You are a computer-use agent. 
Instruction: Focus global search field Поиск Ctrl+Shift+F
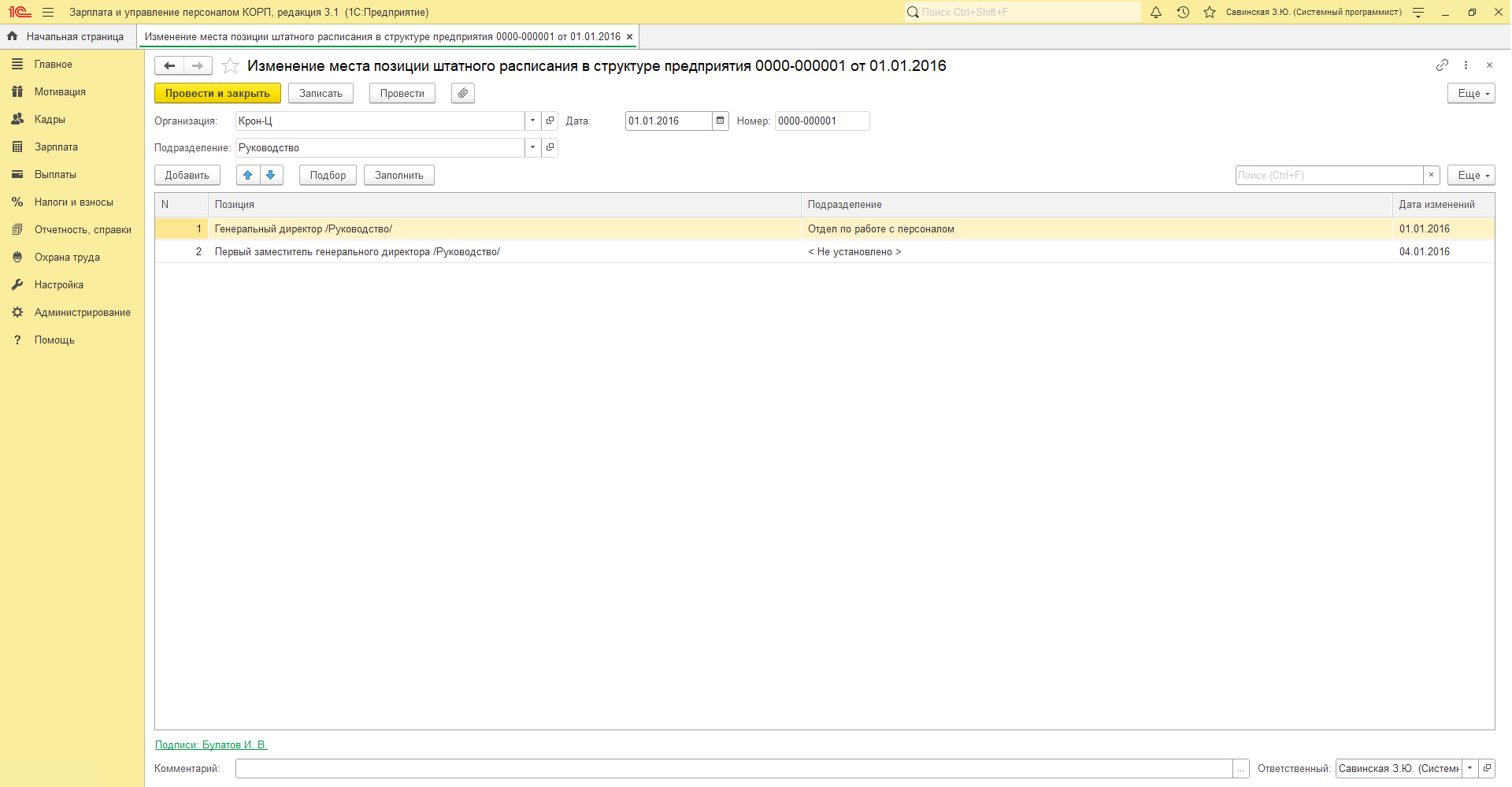pyautogui.click(x=1022, y=12)
